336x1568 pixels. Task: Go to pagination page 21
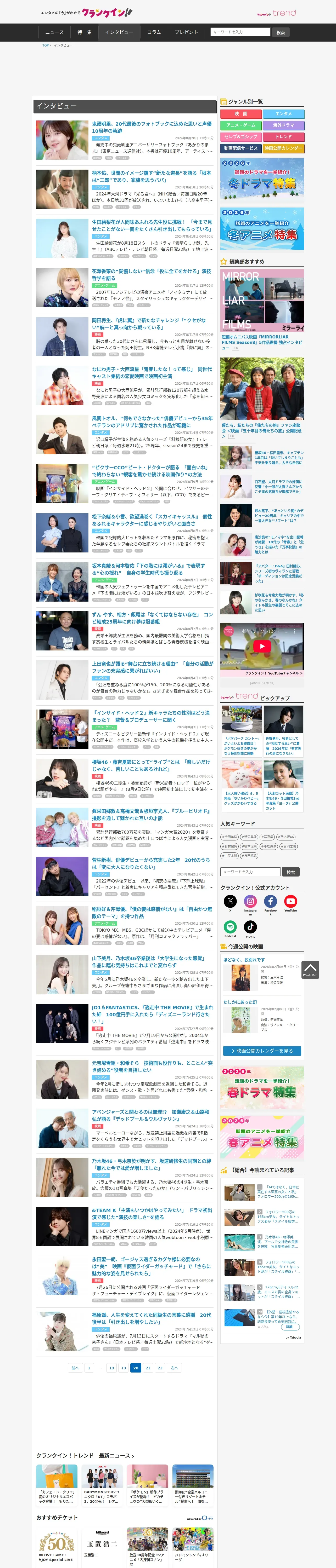(x=148, y=1368)
